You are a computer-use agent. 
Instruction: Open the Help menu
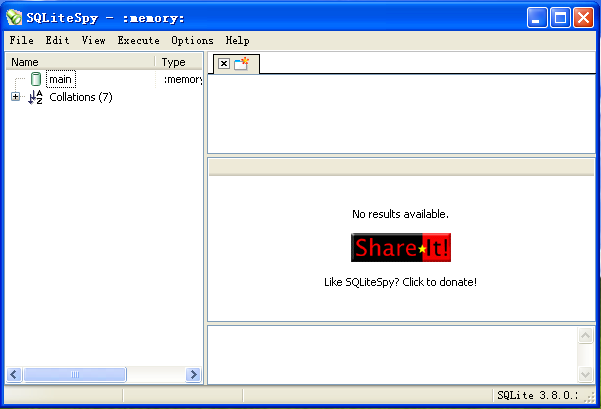tap(237, 40)
